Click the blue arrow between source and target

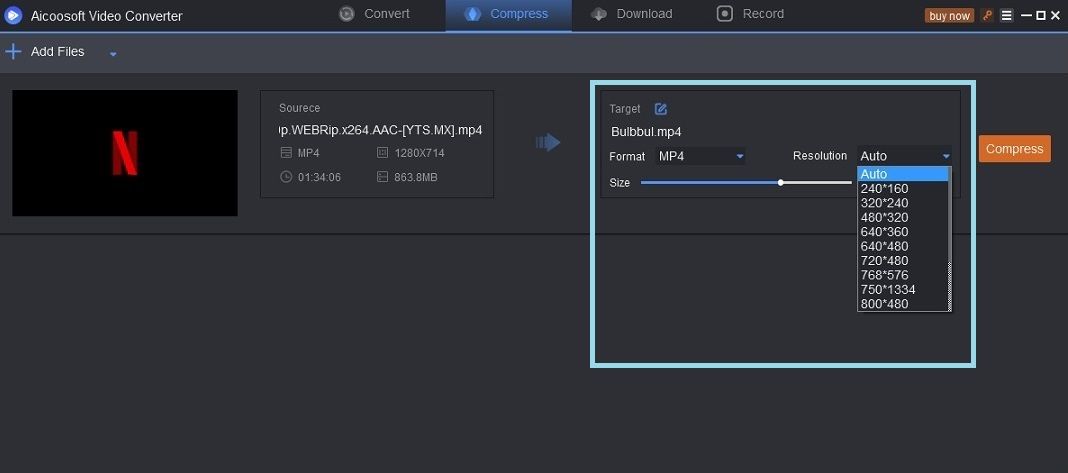548,143
